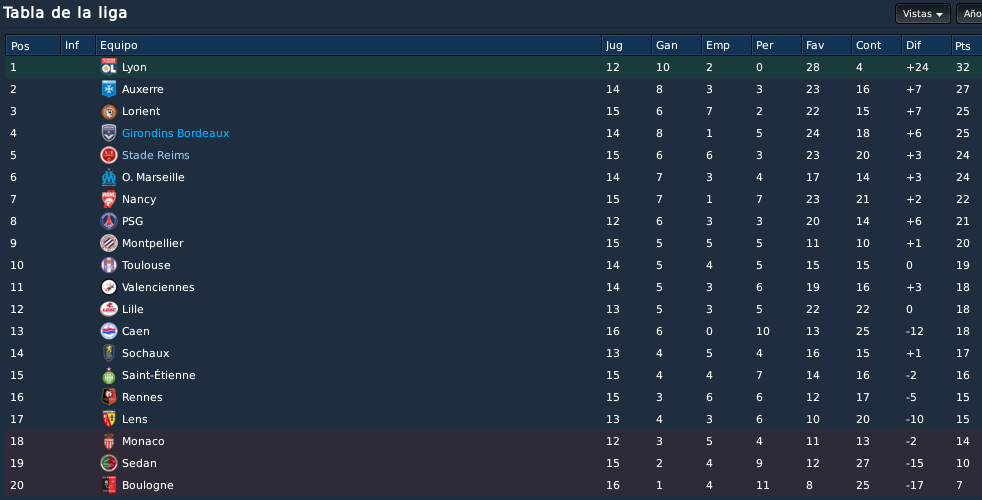Select the Boulogne table row
Image resolution: width=982 pixels, height=500 pixels.
point(494,485)
